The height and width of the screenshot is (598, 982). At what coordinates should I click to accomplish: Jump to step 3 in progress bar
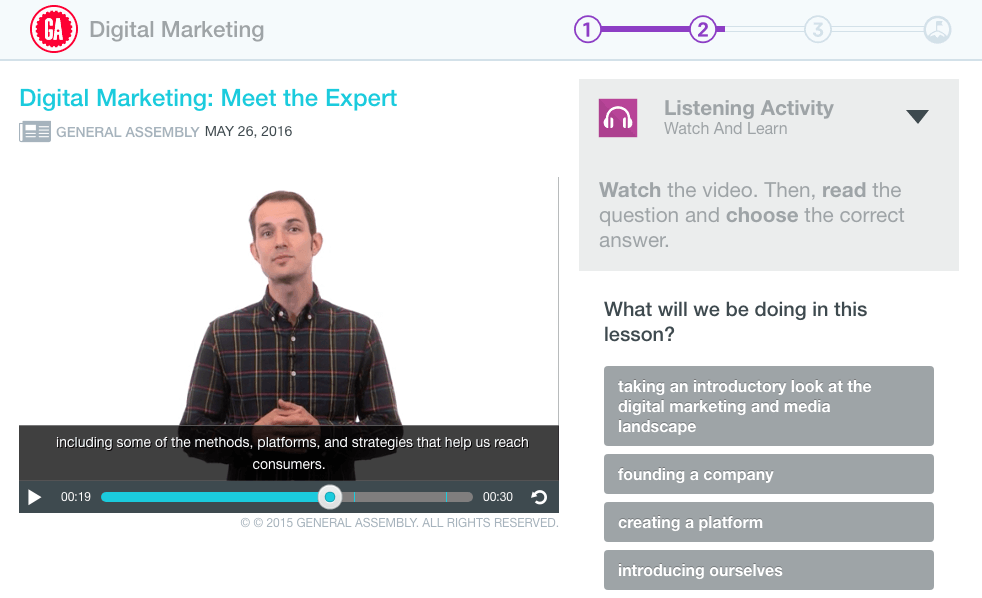pos(818,30)
